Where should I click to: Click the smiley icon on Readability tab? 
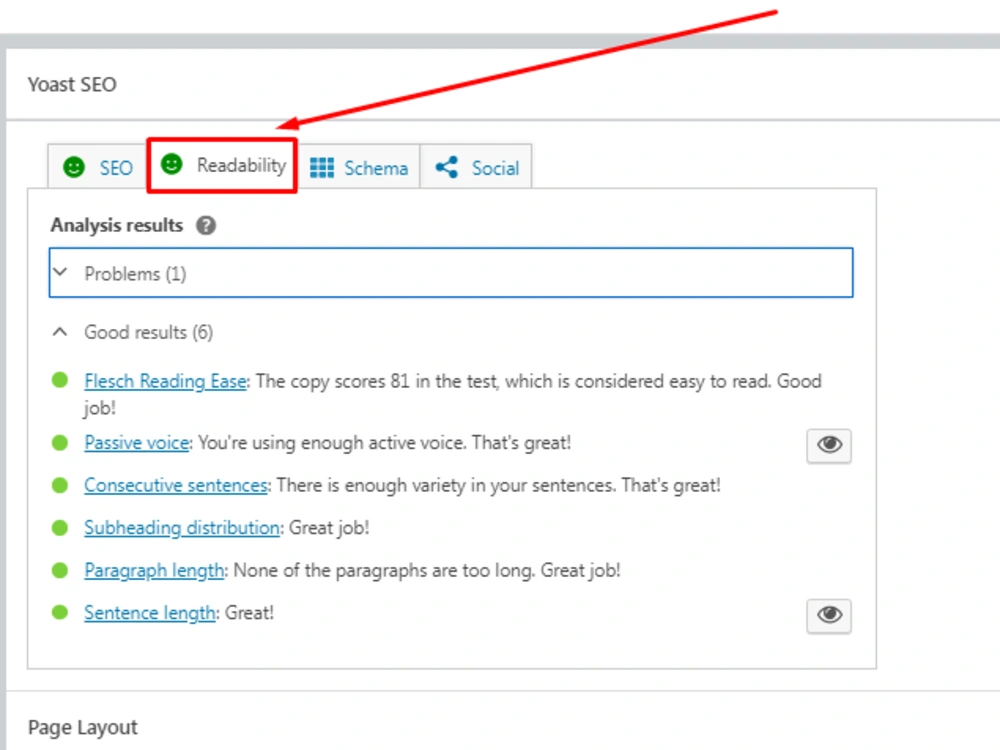point(172,165)
